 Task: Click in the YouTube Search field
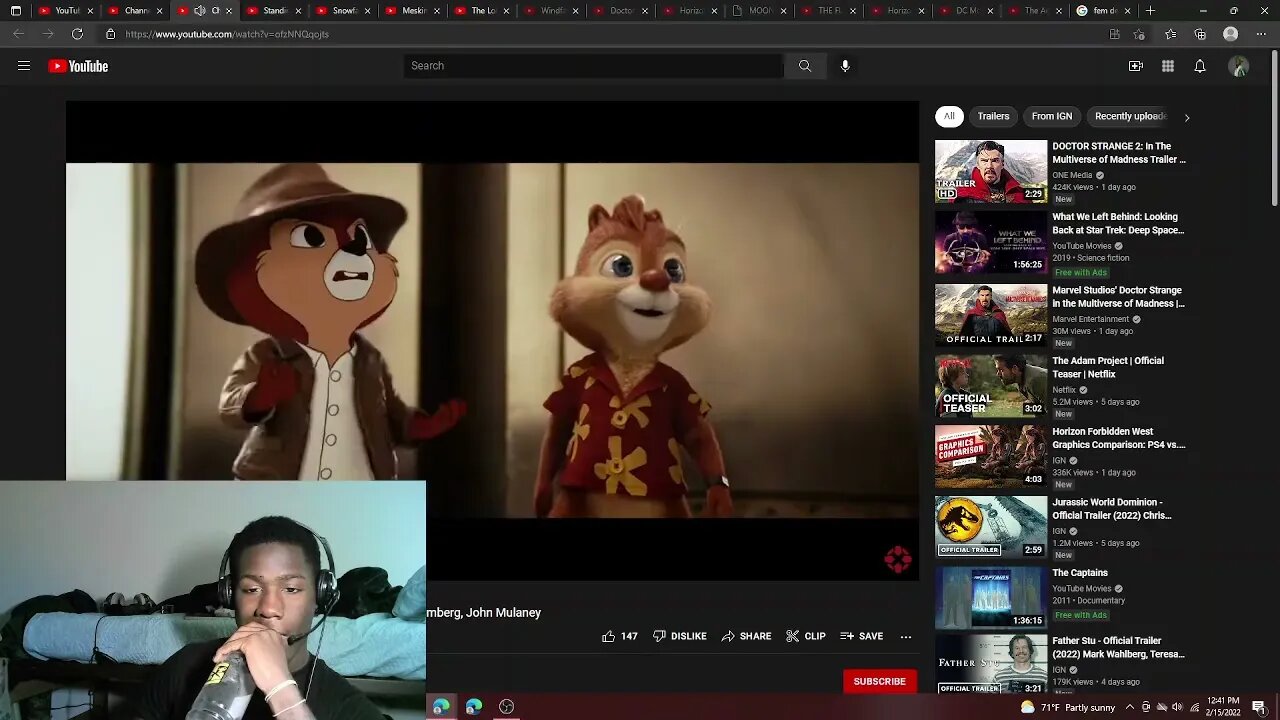tap(594, 66)
